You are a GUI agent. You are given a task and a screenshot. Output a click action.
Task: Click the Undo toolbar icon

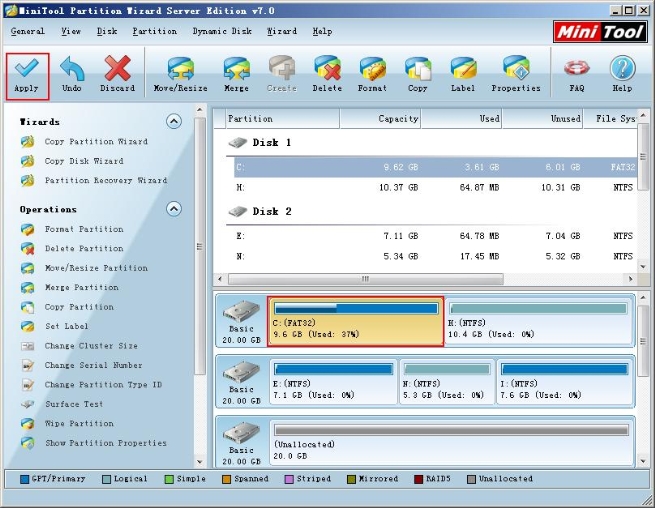[72, 75]
